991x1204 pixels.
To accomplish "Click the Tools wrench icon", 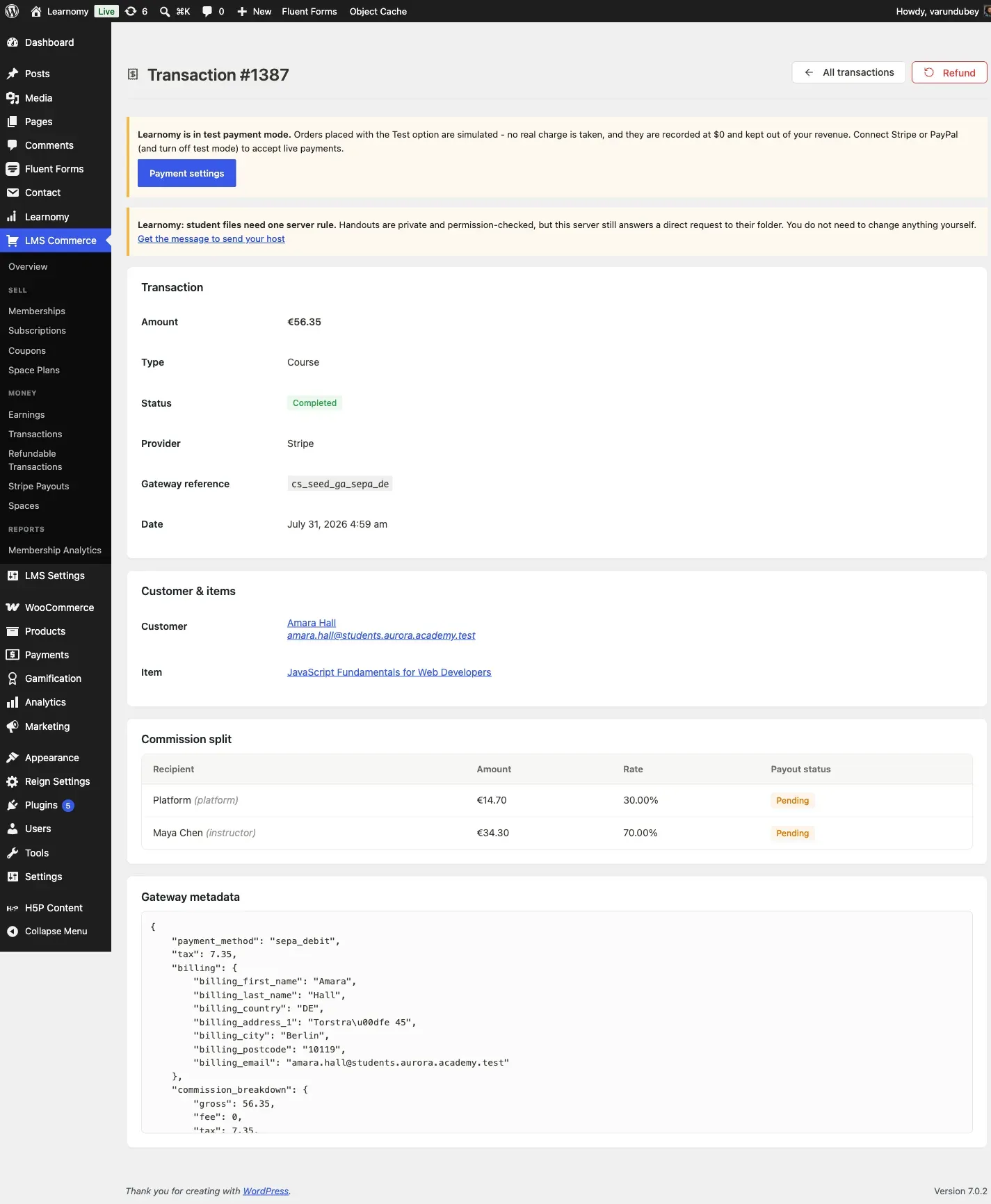I will point(13,853).
